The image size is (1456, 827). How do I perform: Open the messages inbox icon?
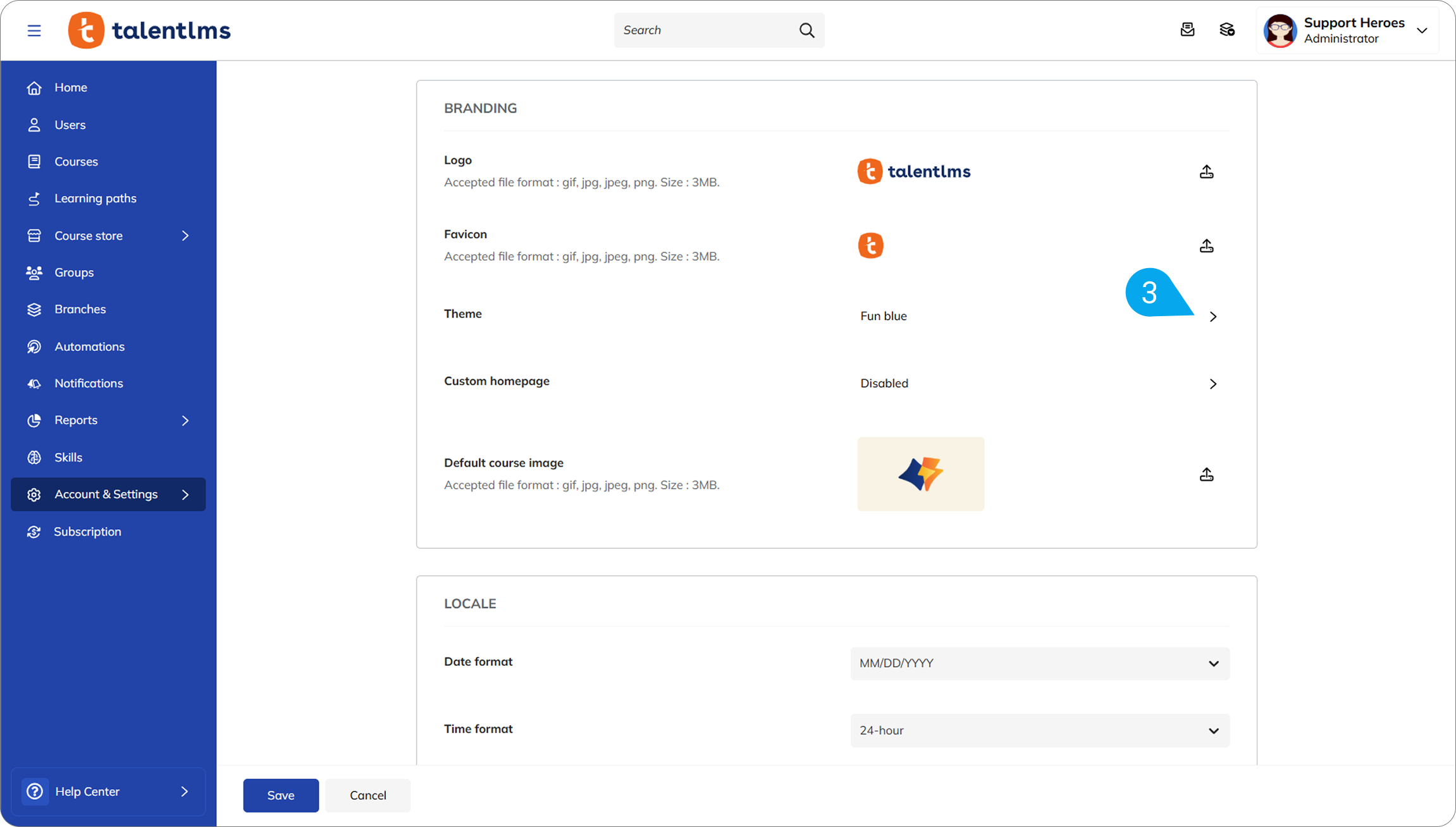point(1187,30)
